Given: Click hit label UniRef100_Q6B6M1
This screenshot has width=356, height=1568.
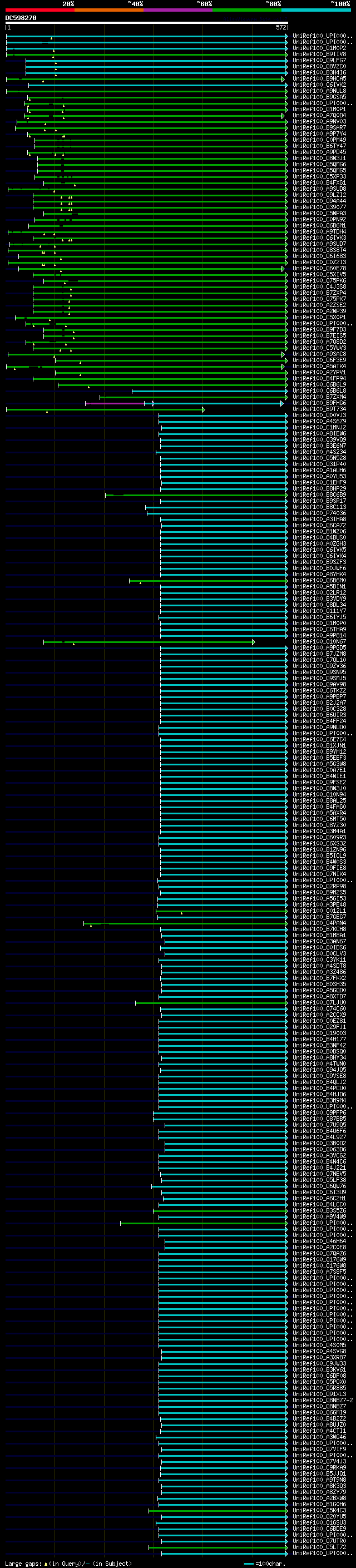Looking at the screenshot, I should point(319,225).
